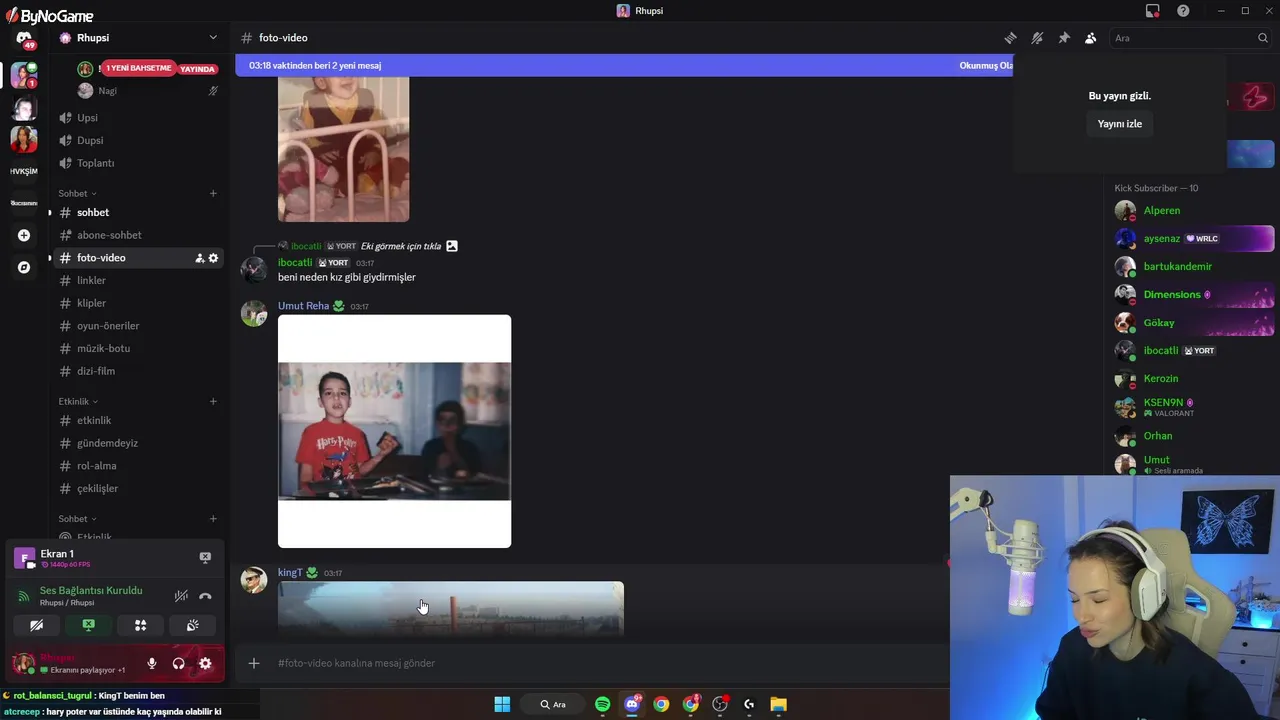Create channel in lower Sohbet category
Image resolution: width=1280 pixels, height=720 pixels.
(x=213, y=519)
